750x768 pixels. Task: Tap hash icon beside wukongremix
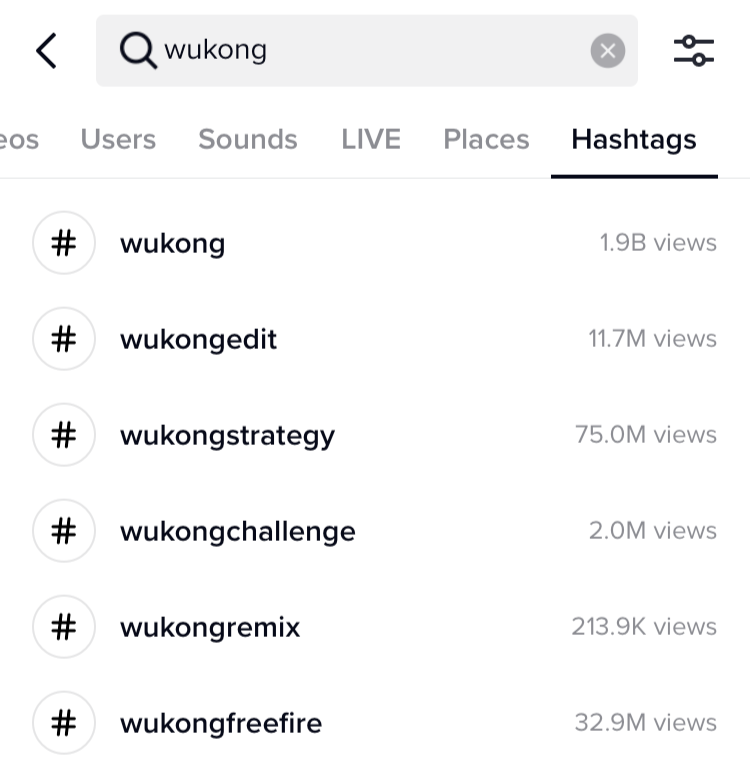(64, 627)
